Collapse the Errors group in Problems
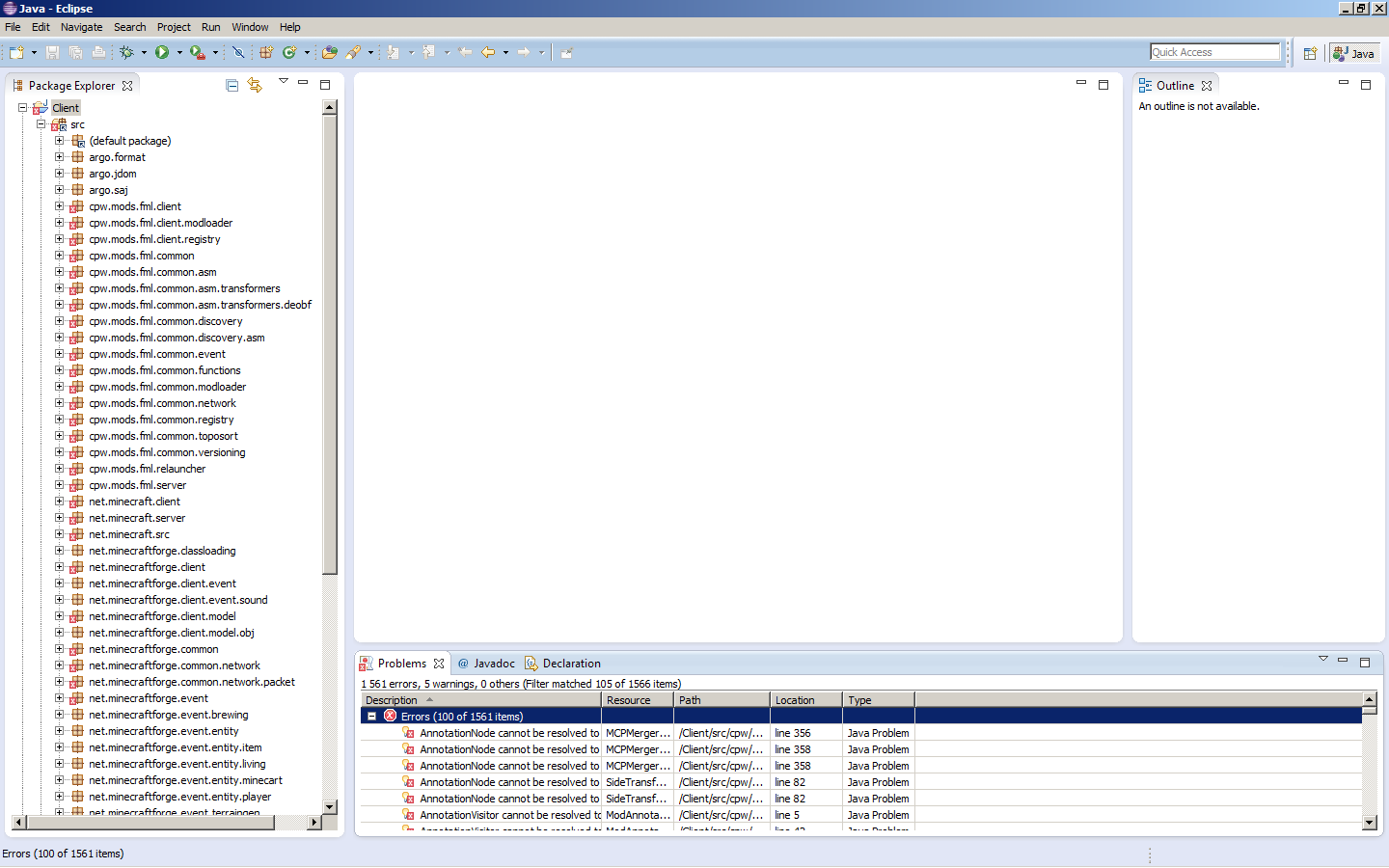1389x868 pixels. (x=370, y=717)
